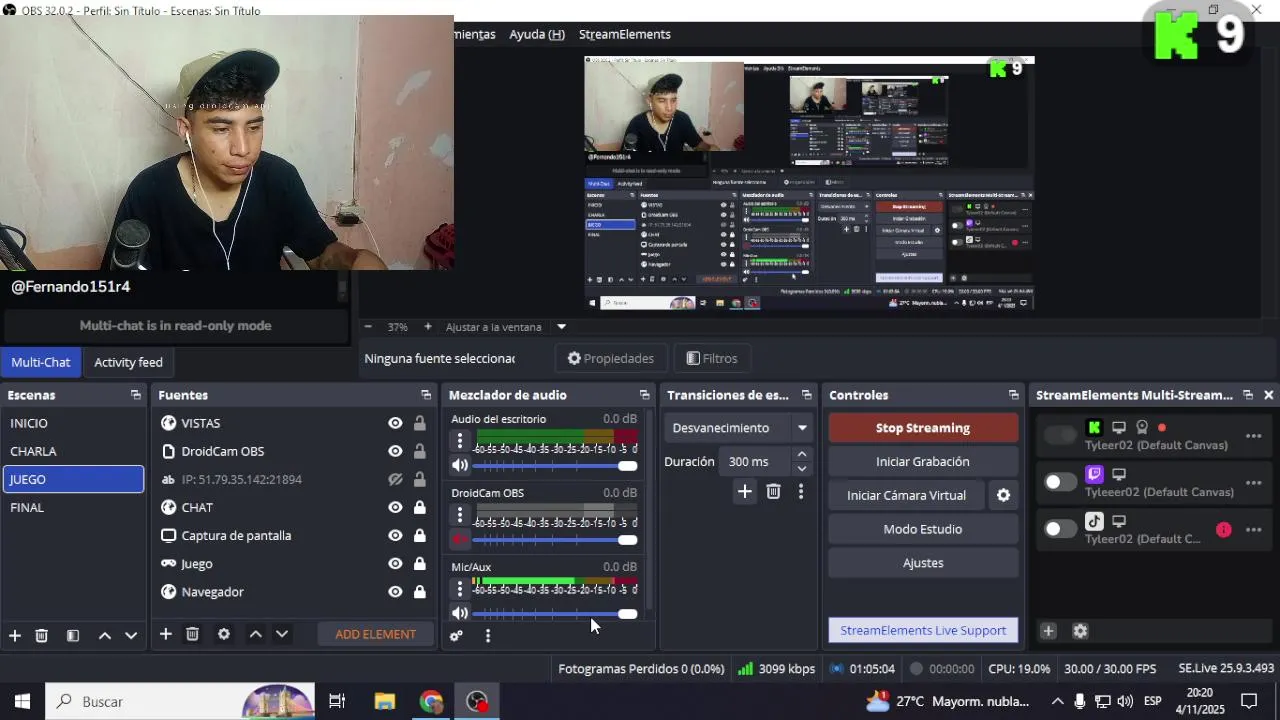Click the Windows taskbar Buscar search box
Viewport: 1280px width, 720px height.
[x=180, y=701]
